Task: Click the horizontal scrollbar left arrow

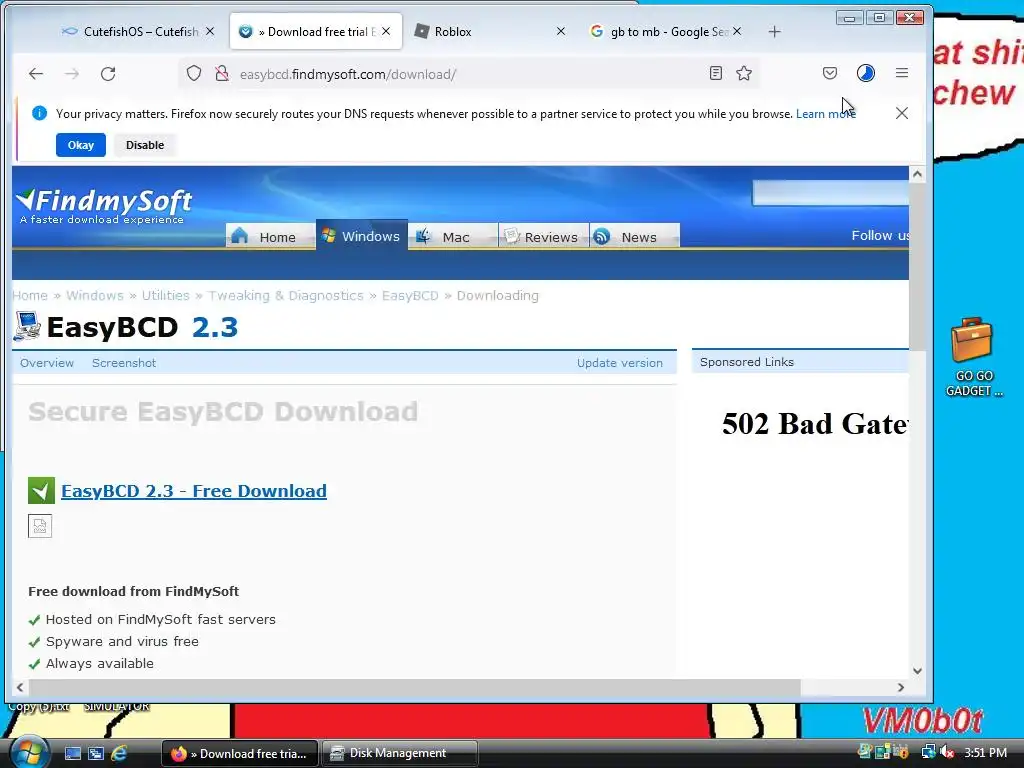Action: click(x=20, y=687)
